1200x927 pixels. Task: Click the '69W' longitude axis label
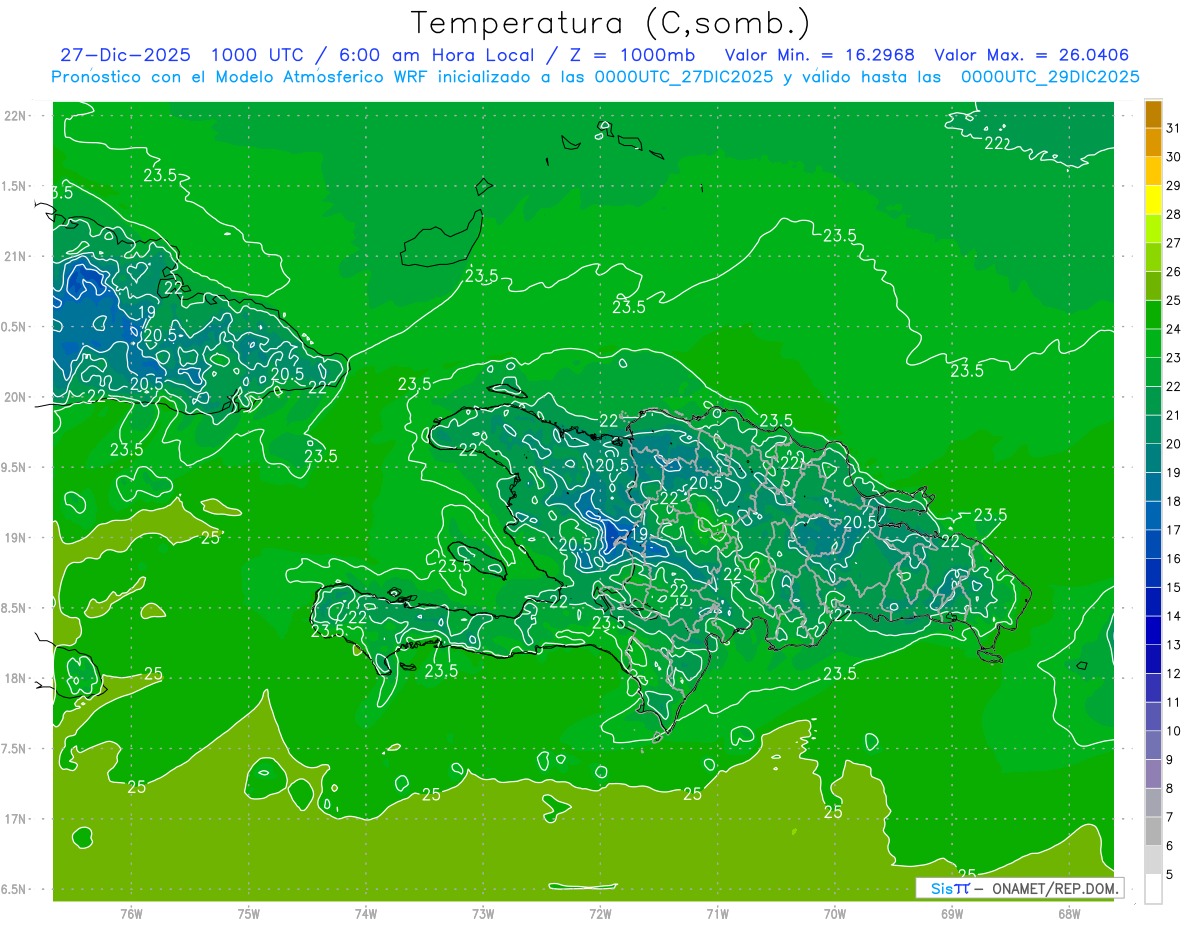click(952, 913)
